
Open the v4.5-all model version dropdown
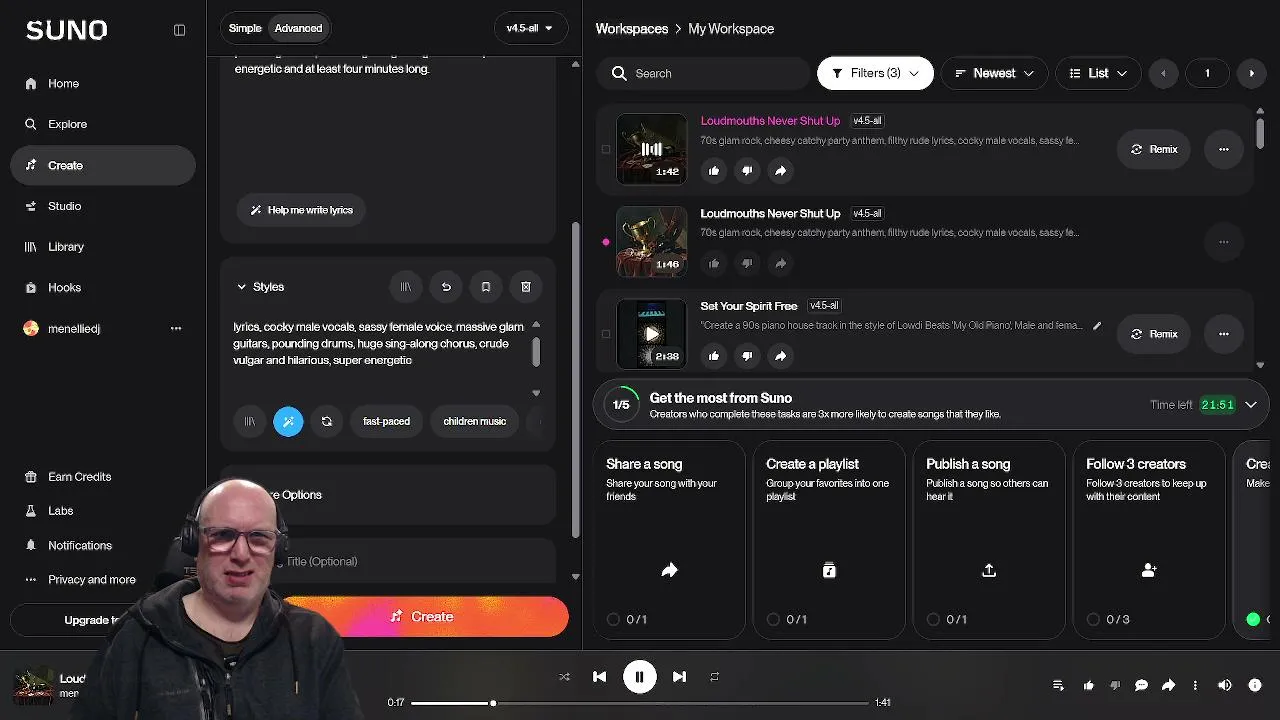(530, 28)
